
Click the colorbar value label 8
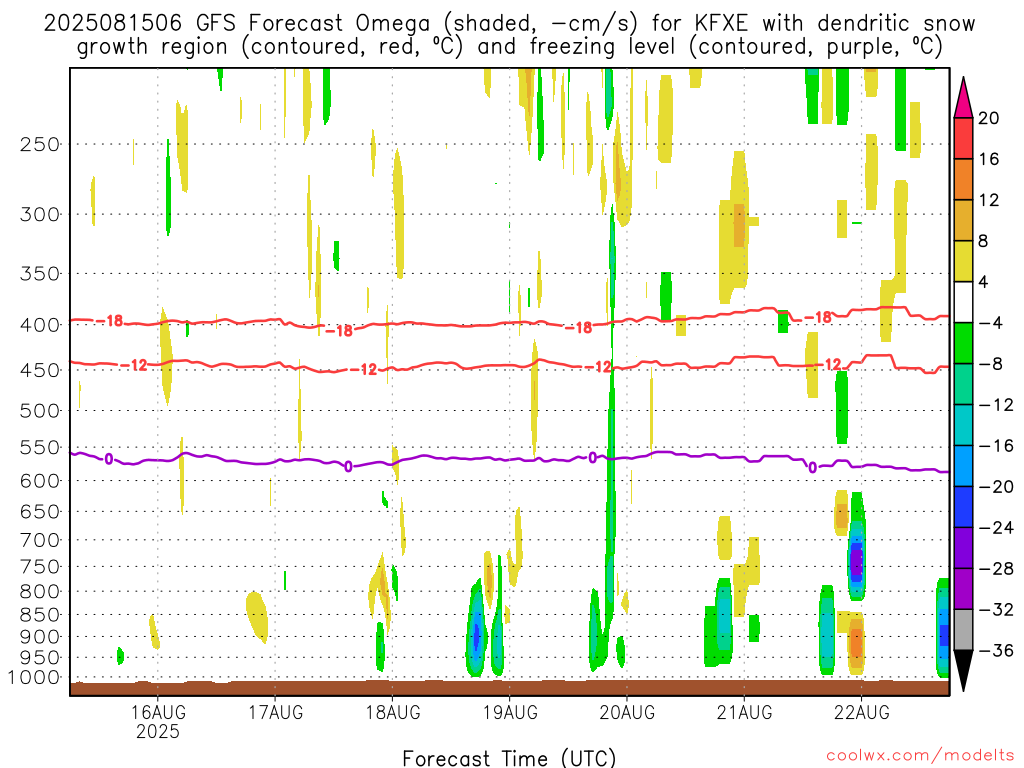point(983,241)
